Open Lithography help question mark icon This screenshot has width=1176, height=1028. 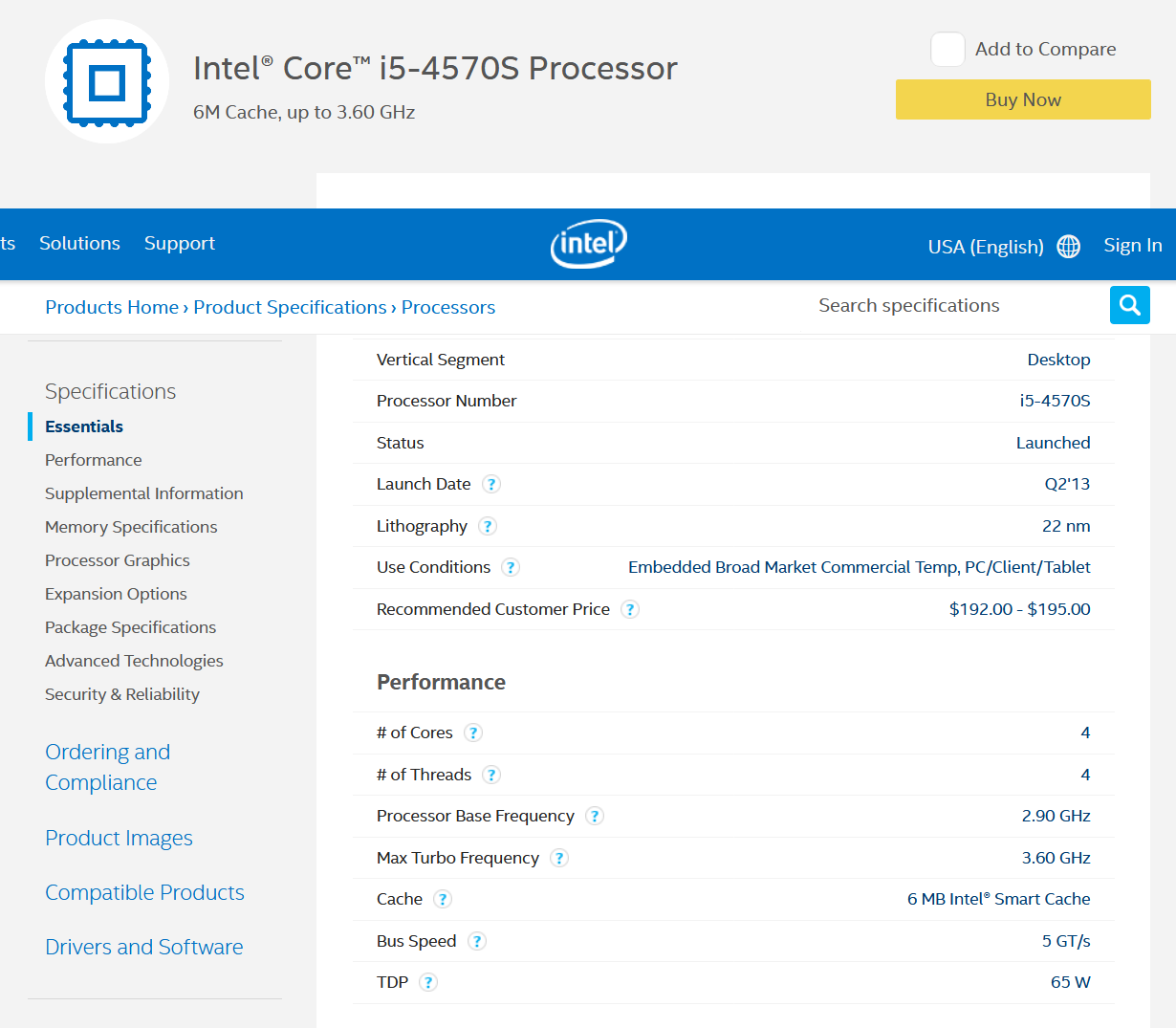tap(488, 526)
